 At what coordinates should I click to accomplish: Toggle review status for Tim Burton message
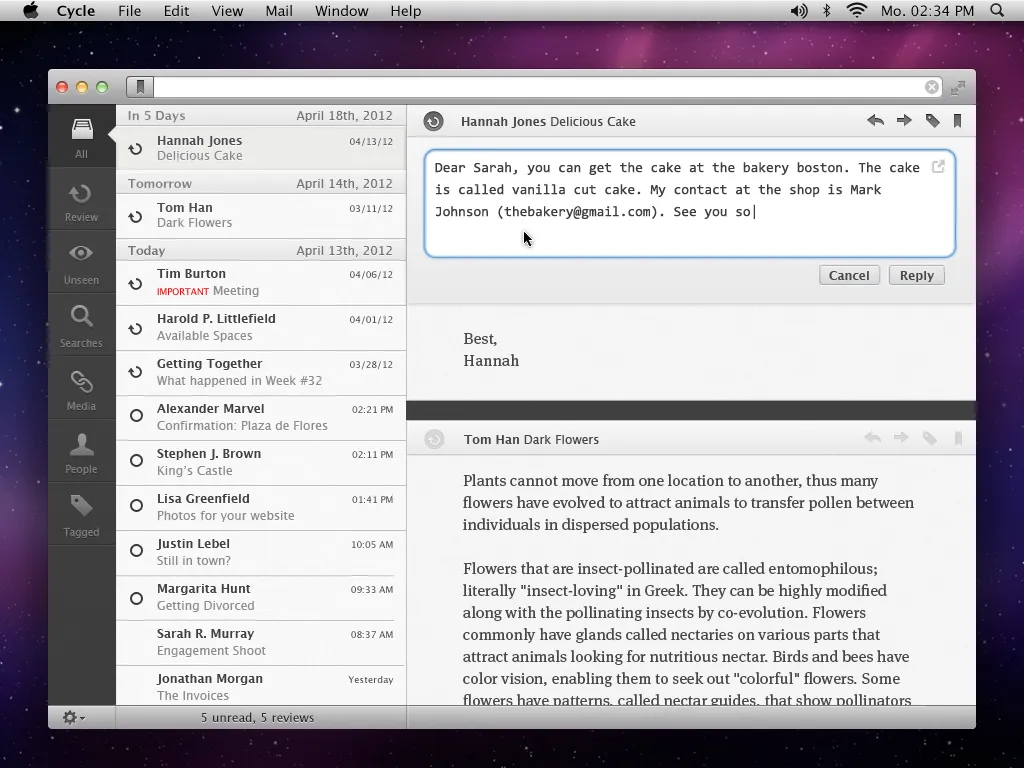tap(135, 284)
